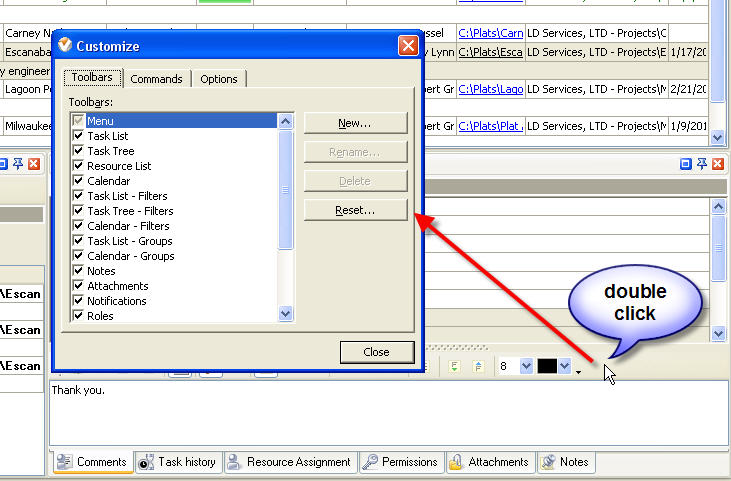
Task: Click the move comment down icon in the toolbar
Action: click(456, 367)
